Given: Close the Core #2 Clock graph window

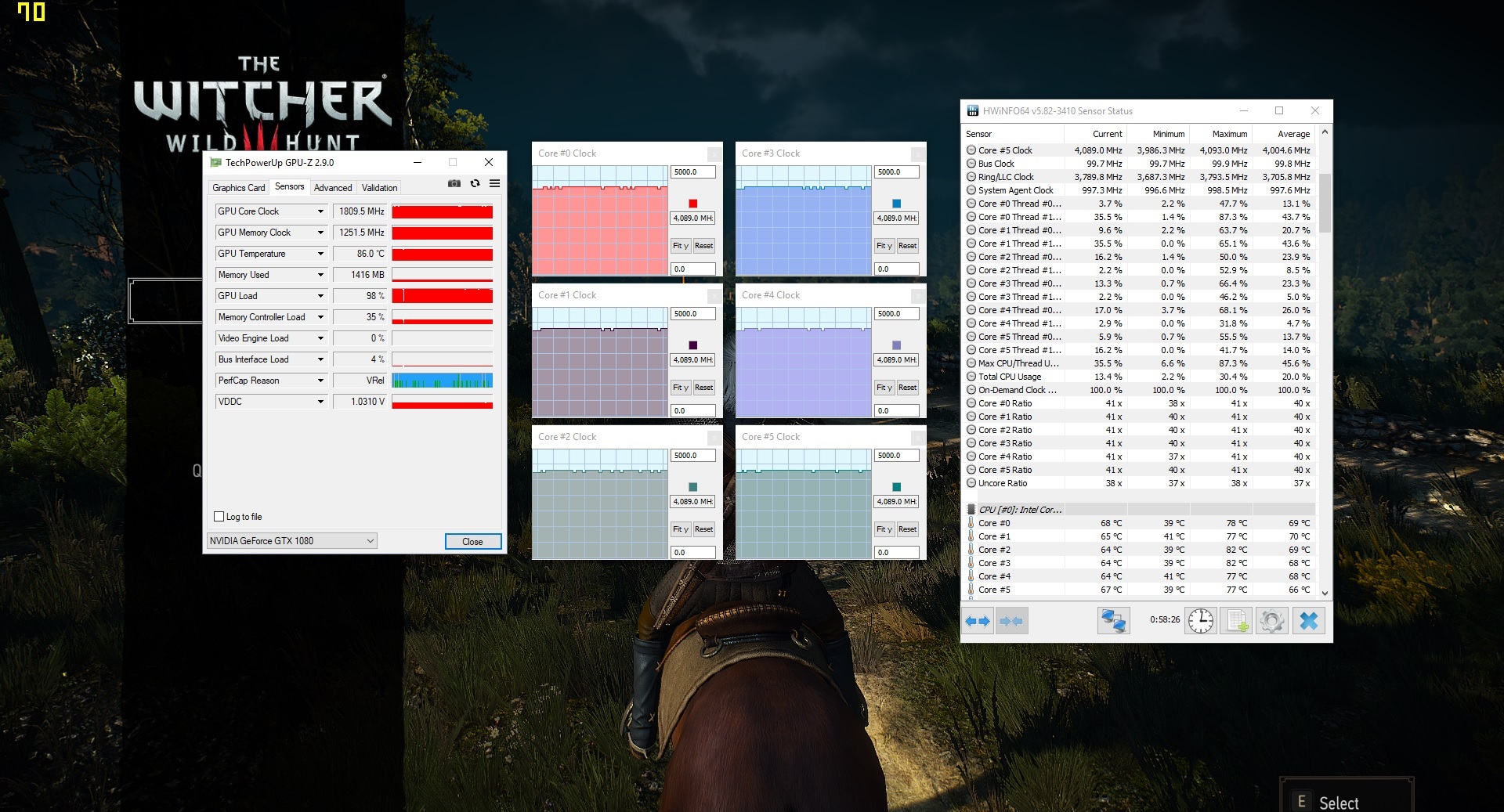Looking at the screenshot, I should tap(714, 438).
